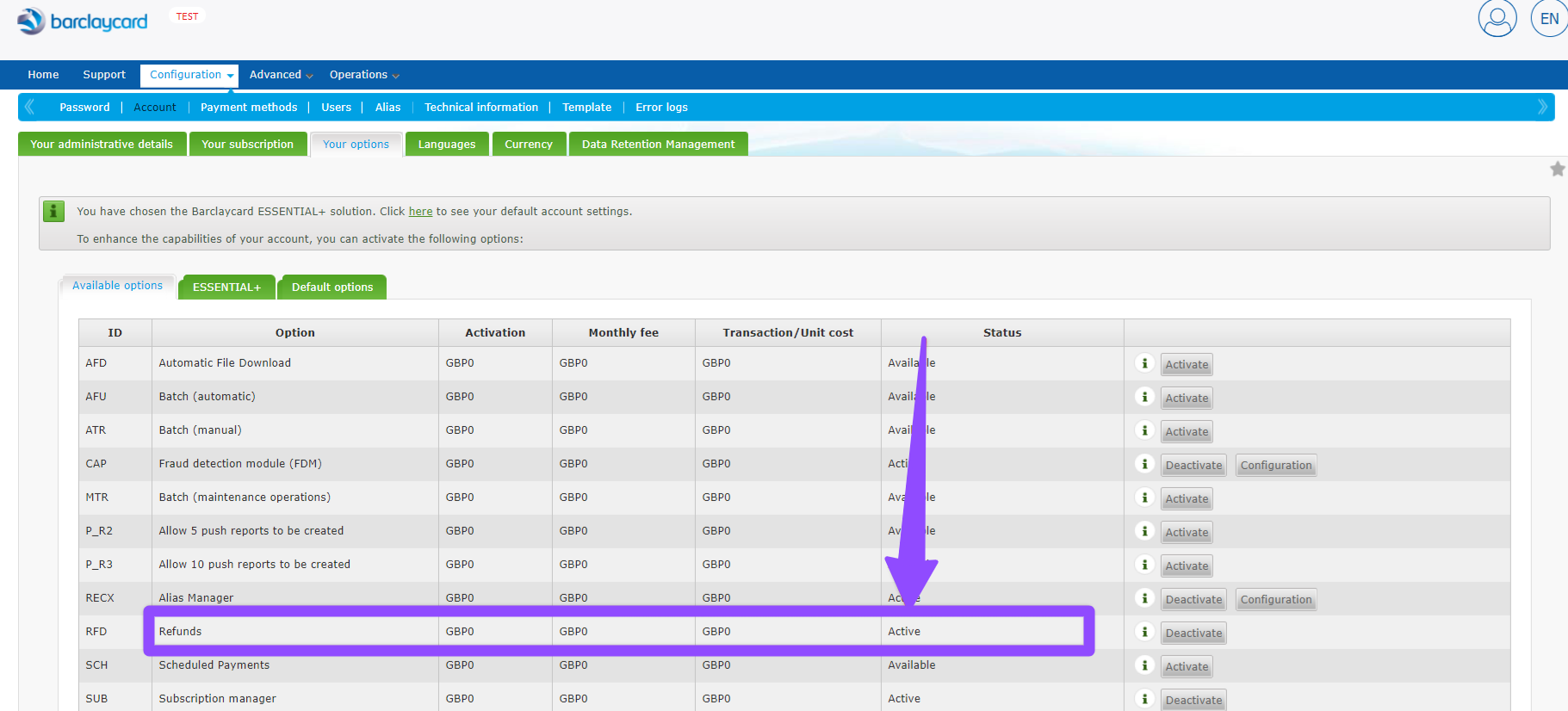Activate Batch (manual) option
Viewport: 1568px width, 711px height.
1187,431
